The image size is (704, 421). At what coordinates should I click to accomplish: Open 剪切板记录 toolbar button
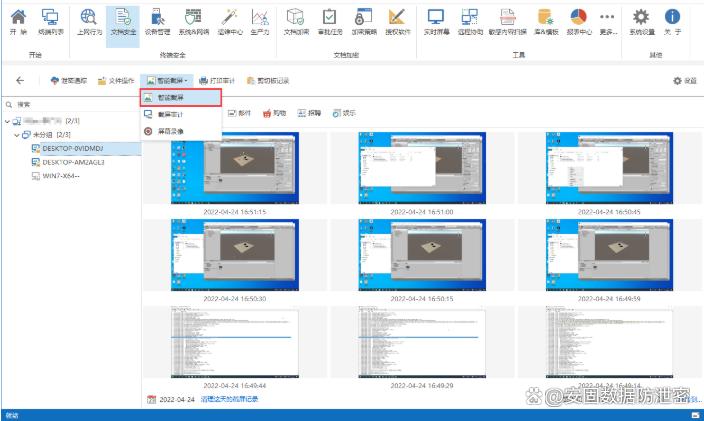pos(267,80)
